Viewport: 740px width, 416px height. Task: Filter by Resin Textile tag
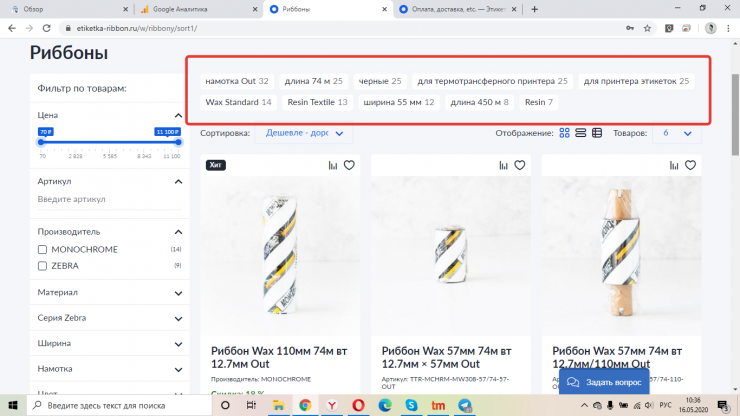[317, 102]
